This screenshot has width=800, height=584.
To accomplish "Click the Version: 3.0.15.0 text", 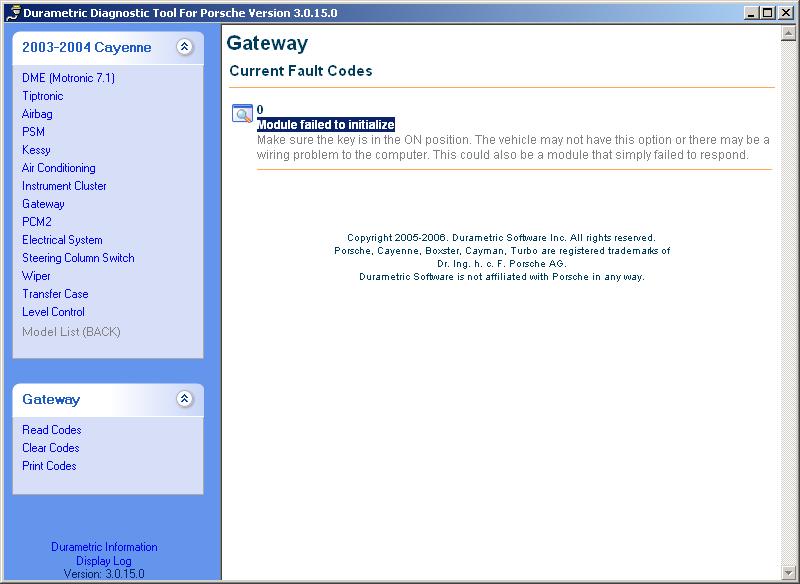I will (x=104, y=574).
